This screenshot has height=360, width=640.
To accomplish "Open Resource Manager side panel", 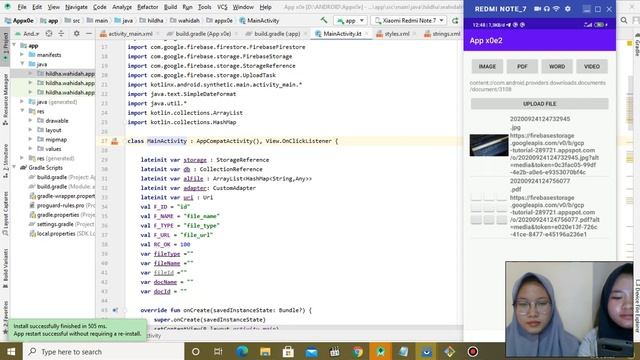I will click(5, 99).
